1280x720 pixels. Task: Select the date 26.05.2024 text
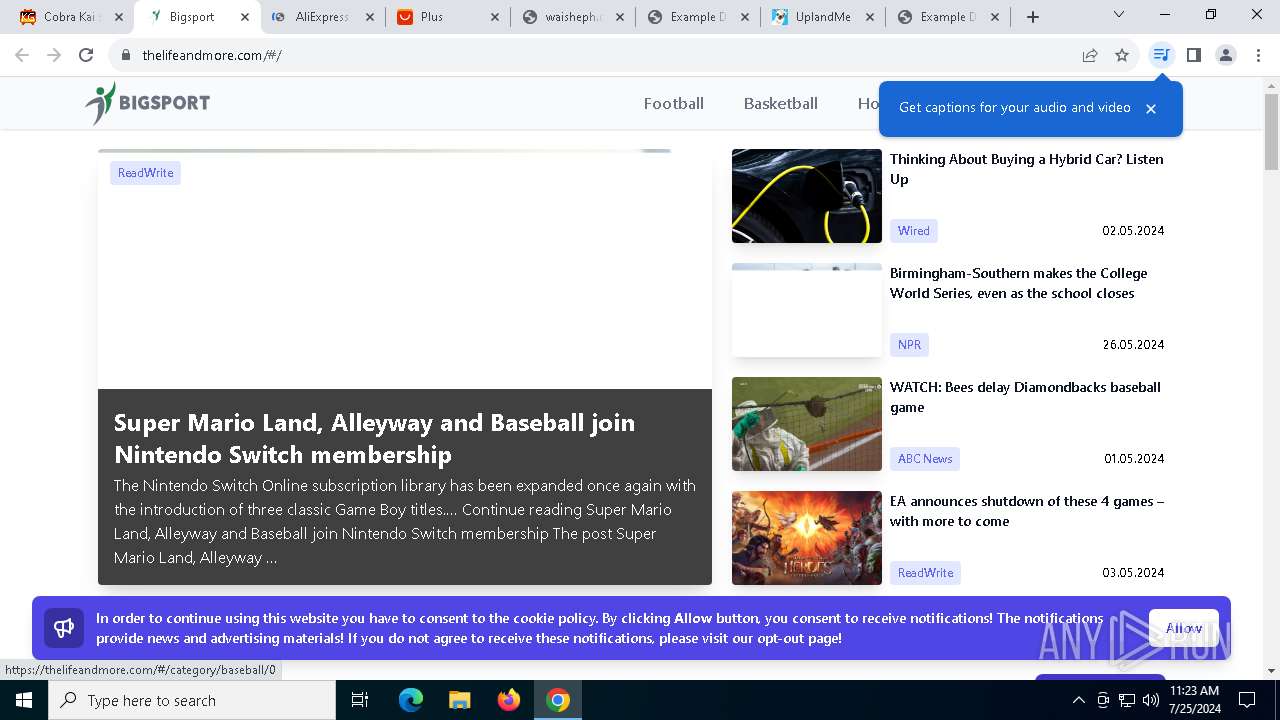pyautogui.click(x=1133, y=345)
